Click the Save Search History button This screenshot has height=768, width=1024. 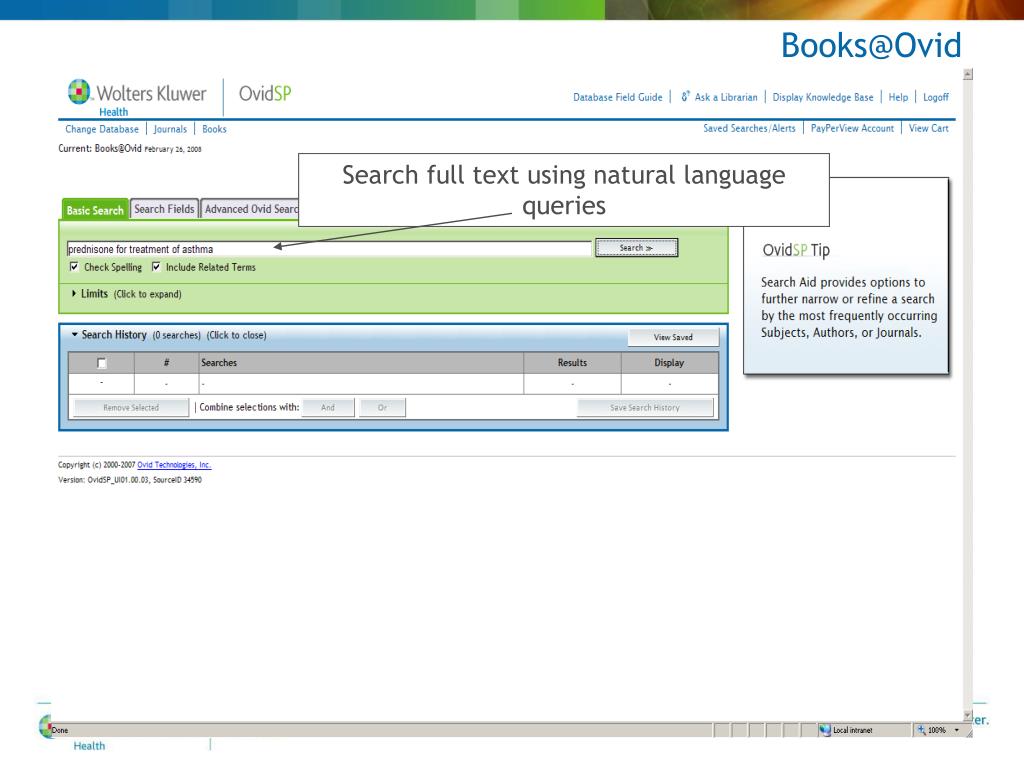645,408
